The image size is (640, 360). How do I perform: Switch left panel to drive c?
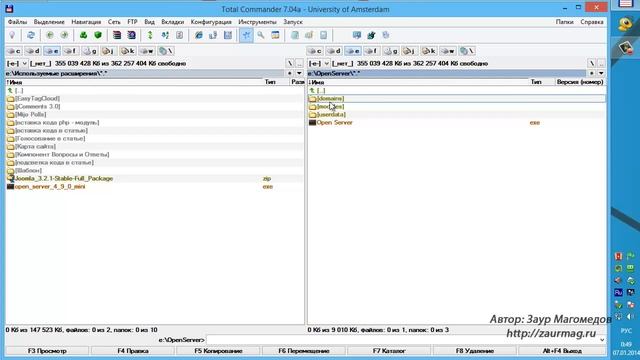[x=14, y=51]
